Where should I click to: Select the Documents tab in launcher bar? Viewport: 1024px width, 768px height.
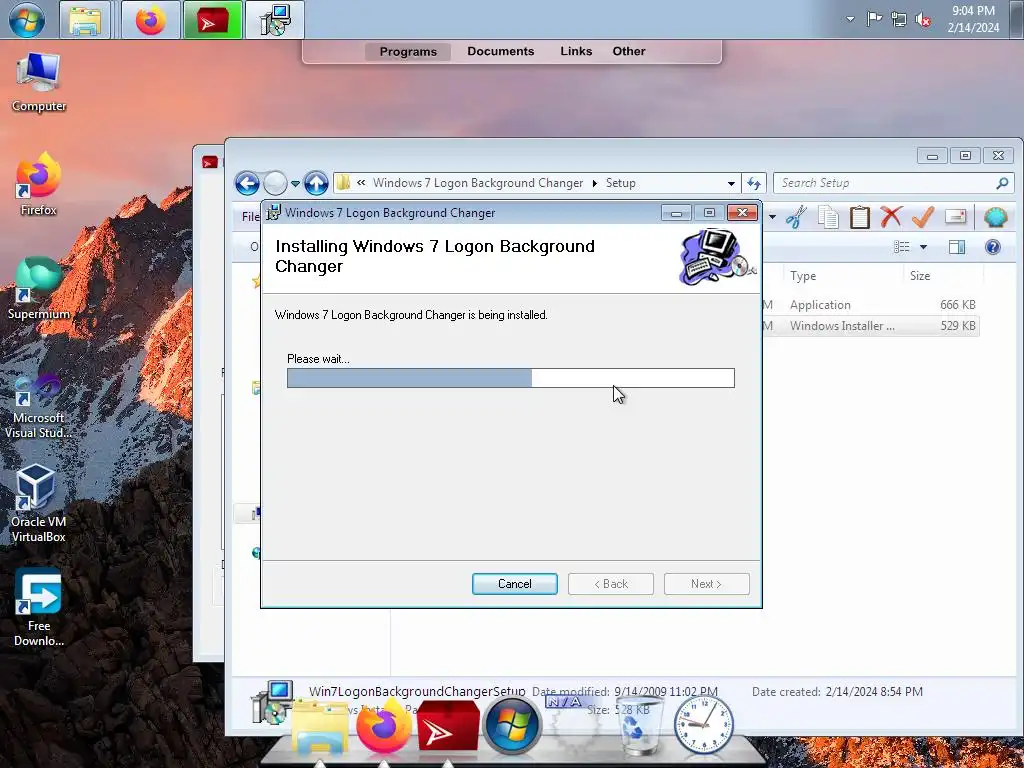coord(501,51)
